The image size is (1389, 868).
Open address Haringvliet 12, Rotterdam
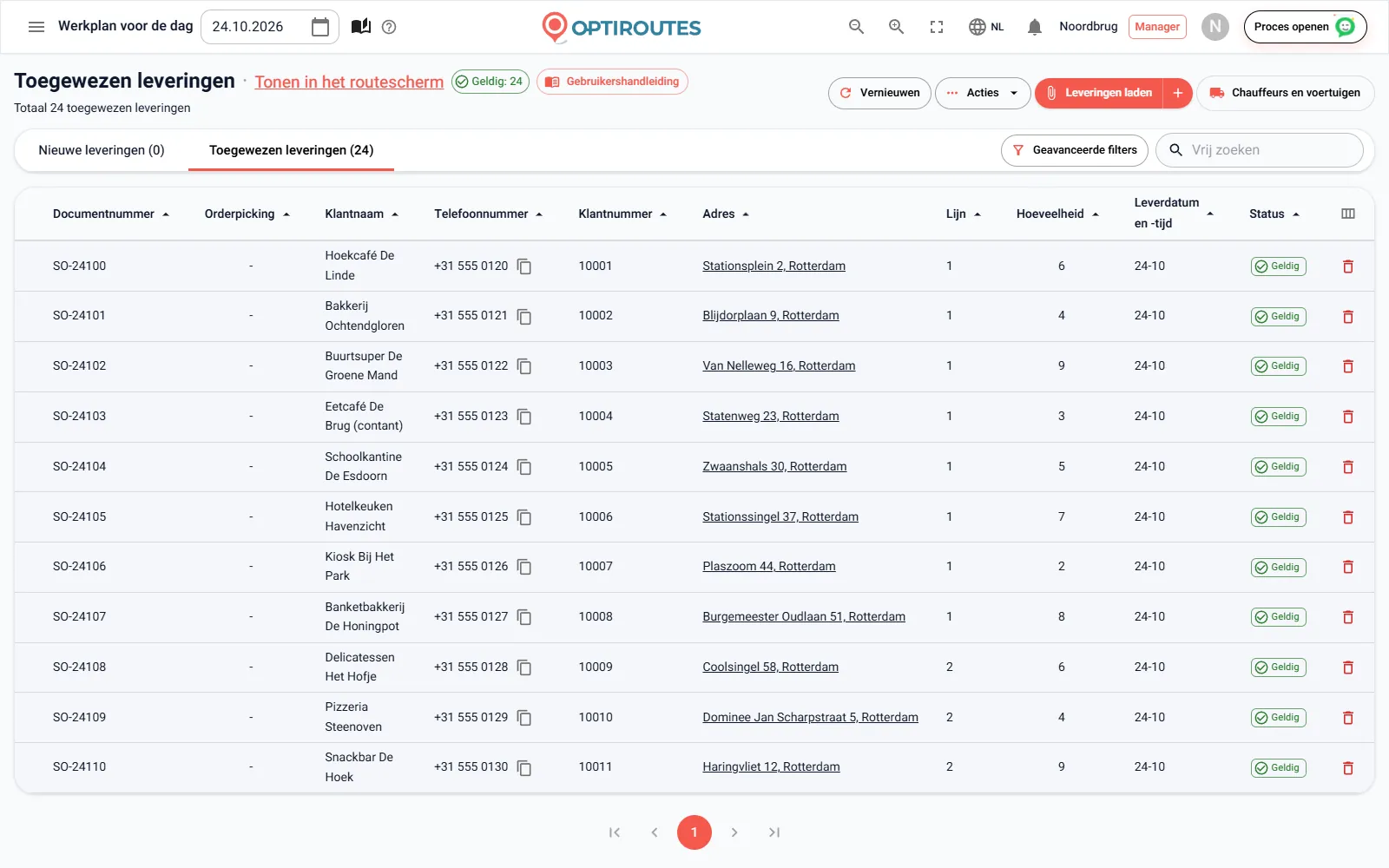pos(771,766)
